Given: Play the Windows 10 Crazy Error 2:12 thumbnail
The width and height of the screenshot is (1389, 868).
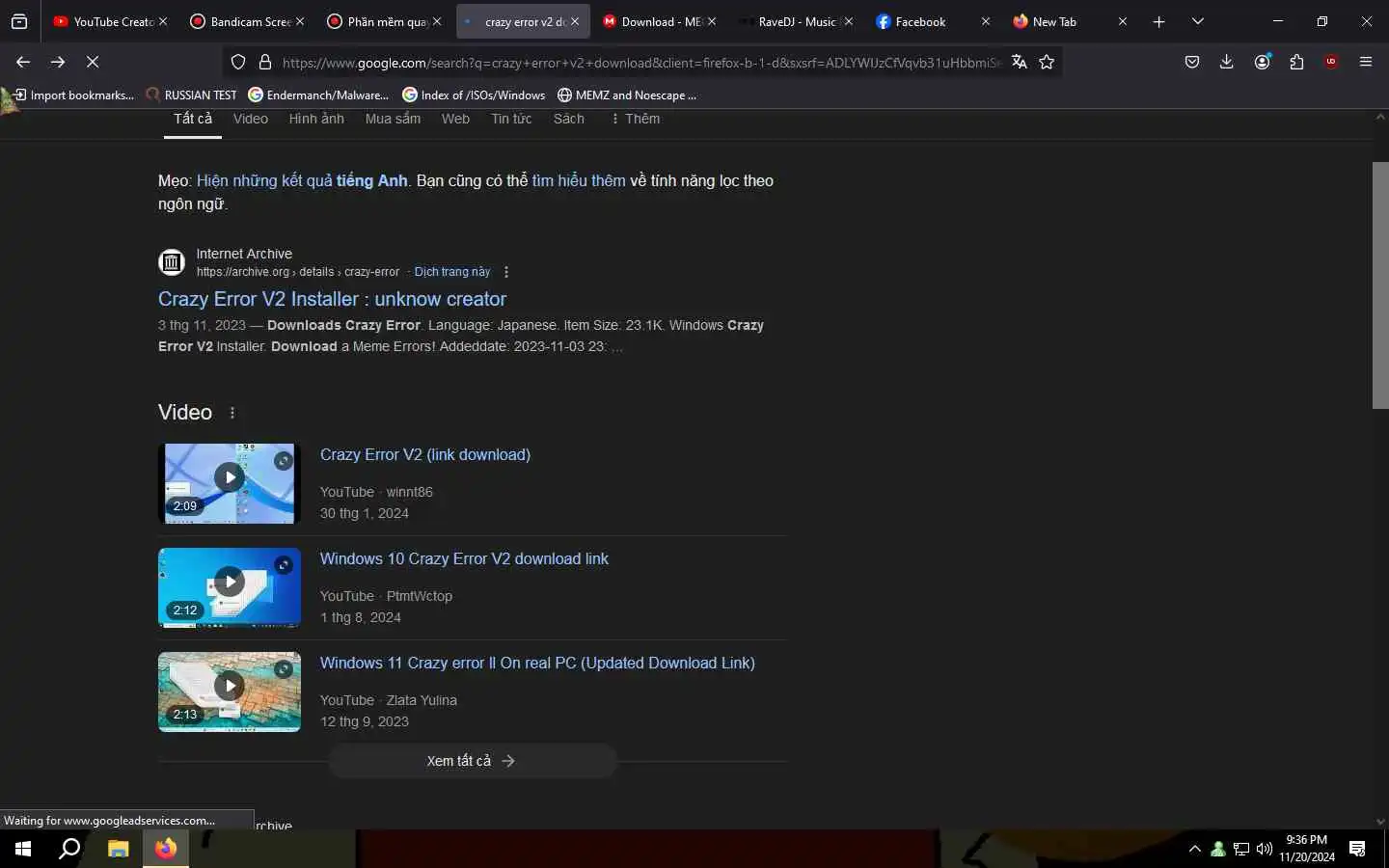Looking at the screenshot, I should [230, 587].
